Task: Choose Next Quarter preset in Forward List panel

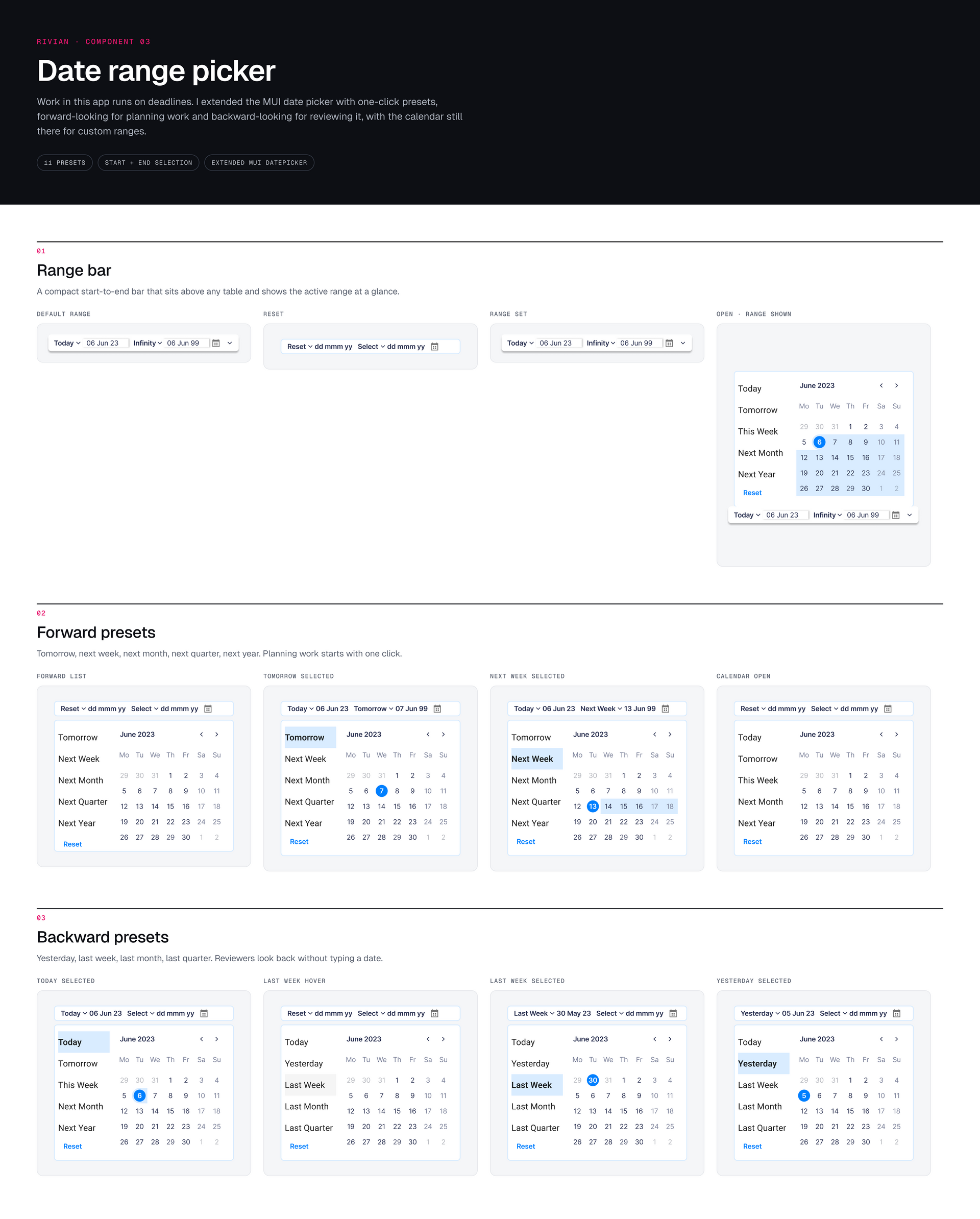Action: click(x=83, y=802)
